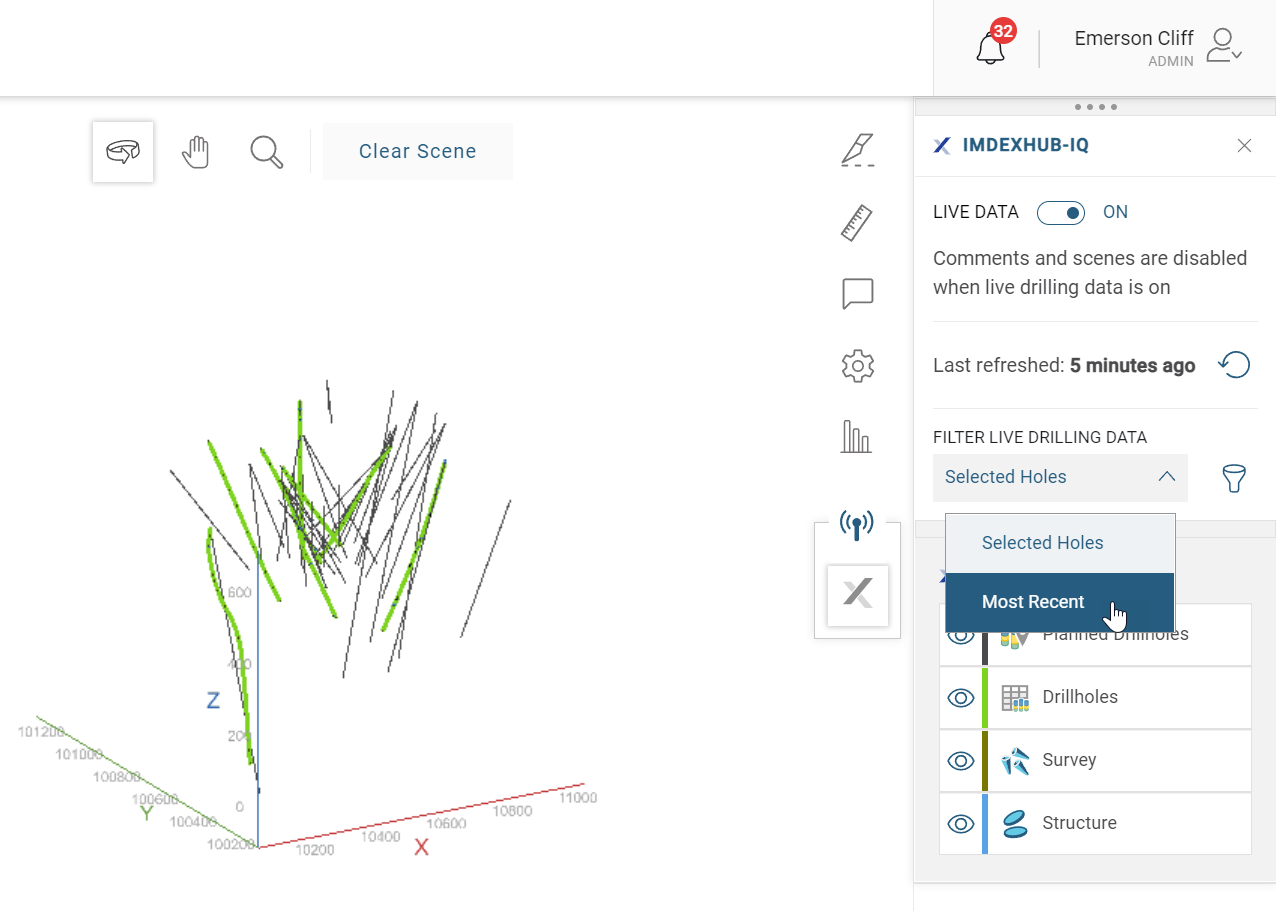Viewport: 1276px width, 911px height.
Task: Click the Survey tool icon
Action: click(x=1015, y=761)
